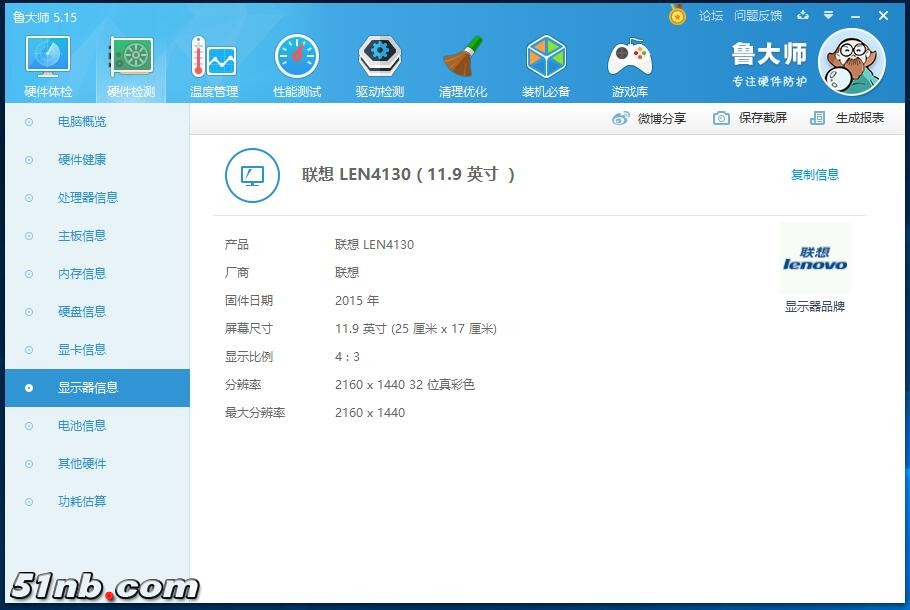Screen dimensions: 910x610
Task: Click the 复制信息 copy info link
Action: click(x=815, y=173)
